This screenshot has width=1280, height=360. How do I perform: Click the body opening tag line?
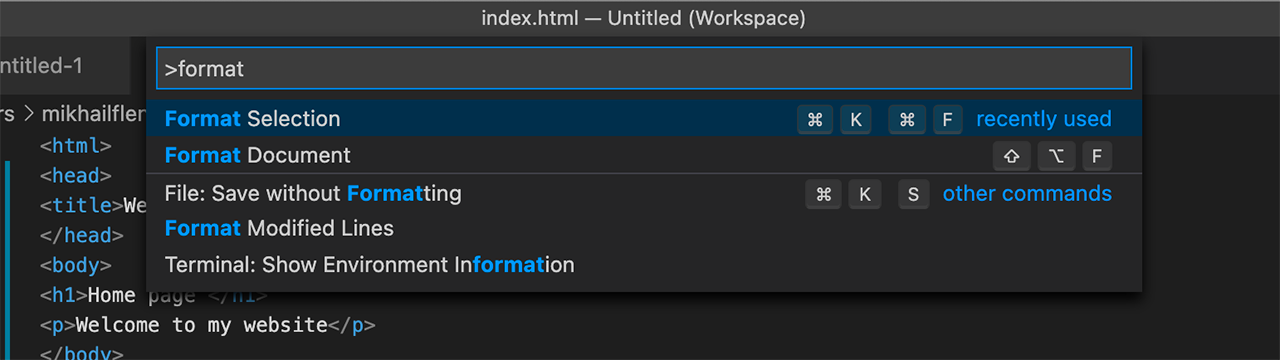click(x=76, y=266)
